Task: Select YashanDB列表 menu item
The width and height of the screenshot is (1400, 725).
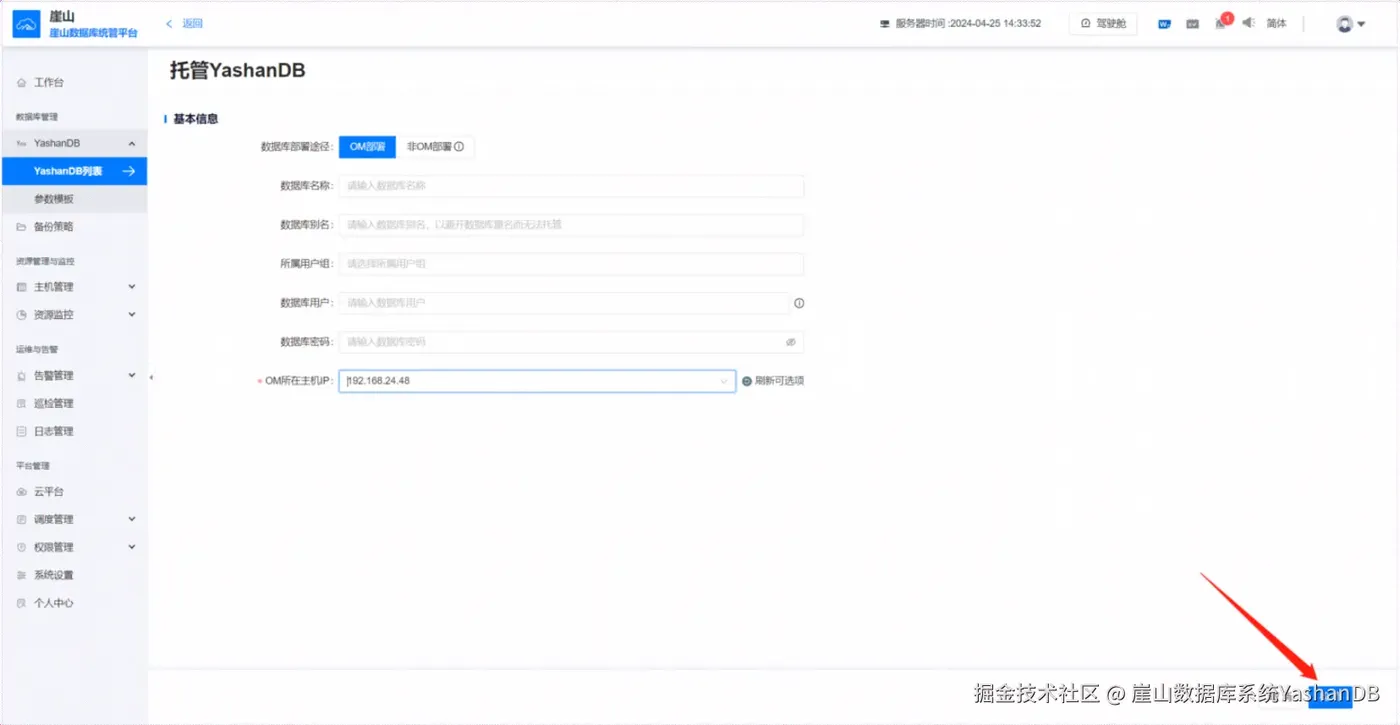Action: pyautogui.click(x=74, y=171)
